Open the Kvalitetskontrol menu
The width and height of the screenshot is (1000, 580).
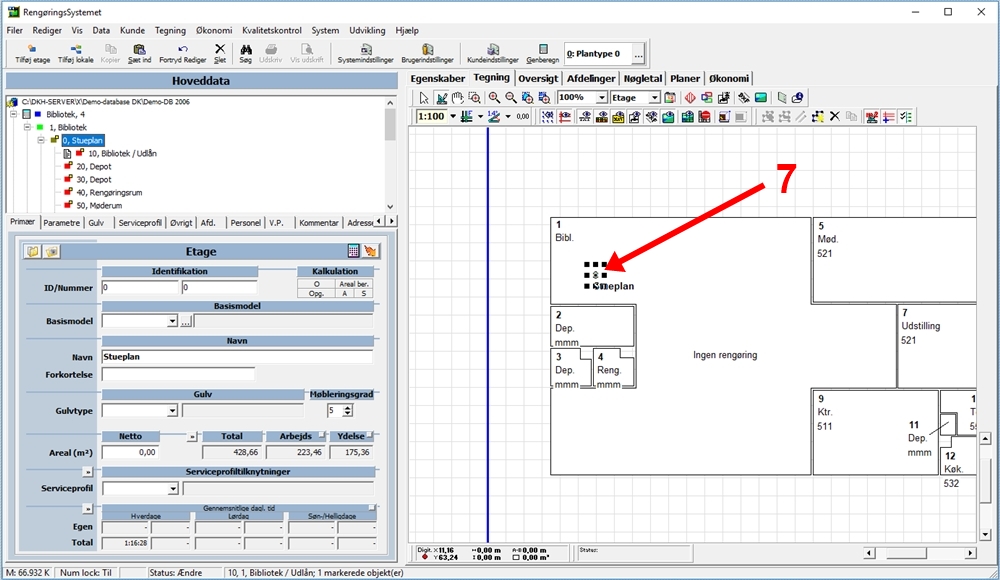pyautogui.click(x=272, y=30)
